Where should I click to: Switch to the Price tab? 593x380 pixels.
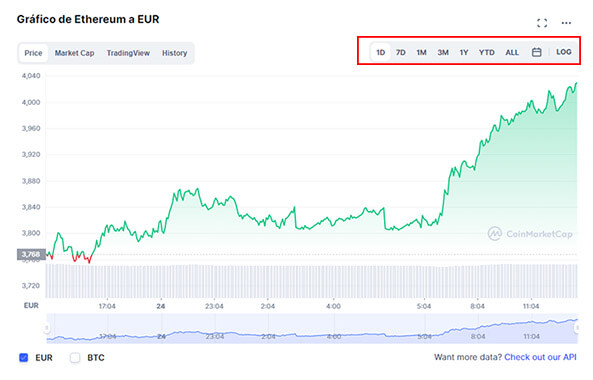pos(33,53)
